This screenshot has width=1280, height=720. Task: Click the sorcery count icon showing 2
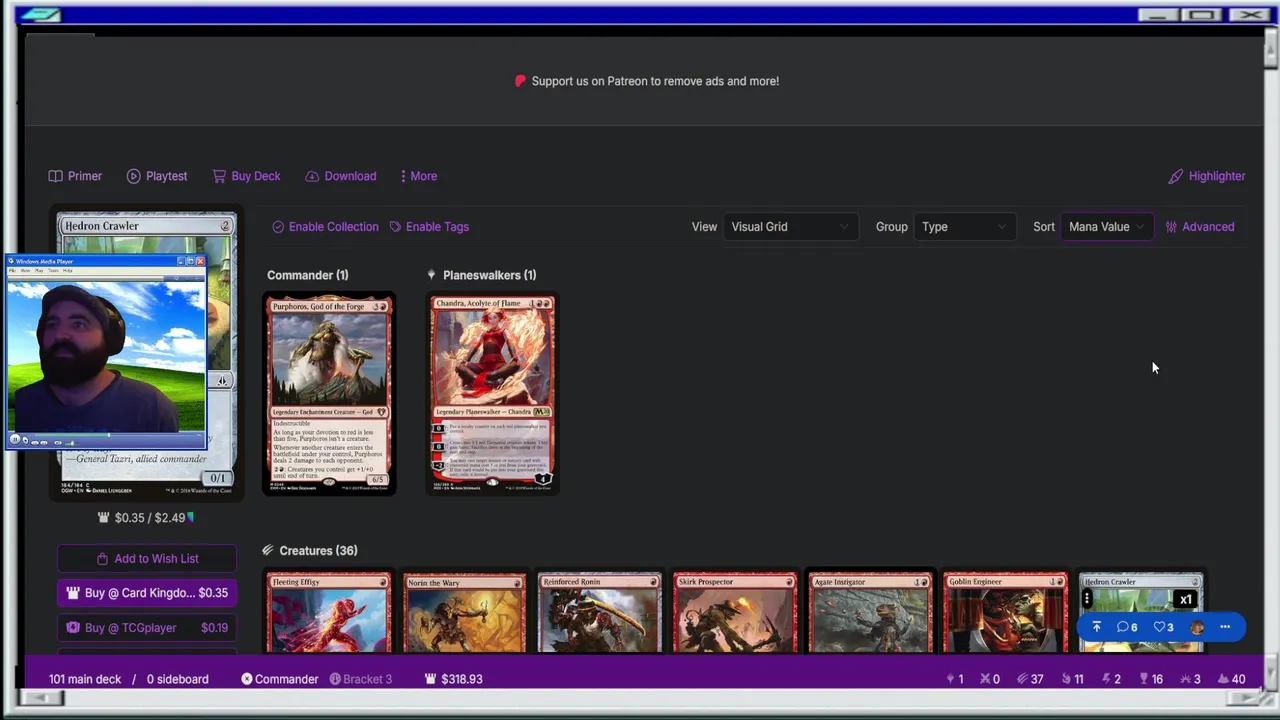(1111, 679)
